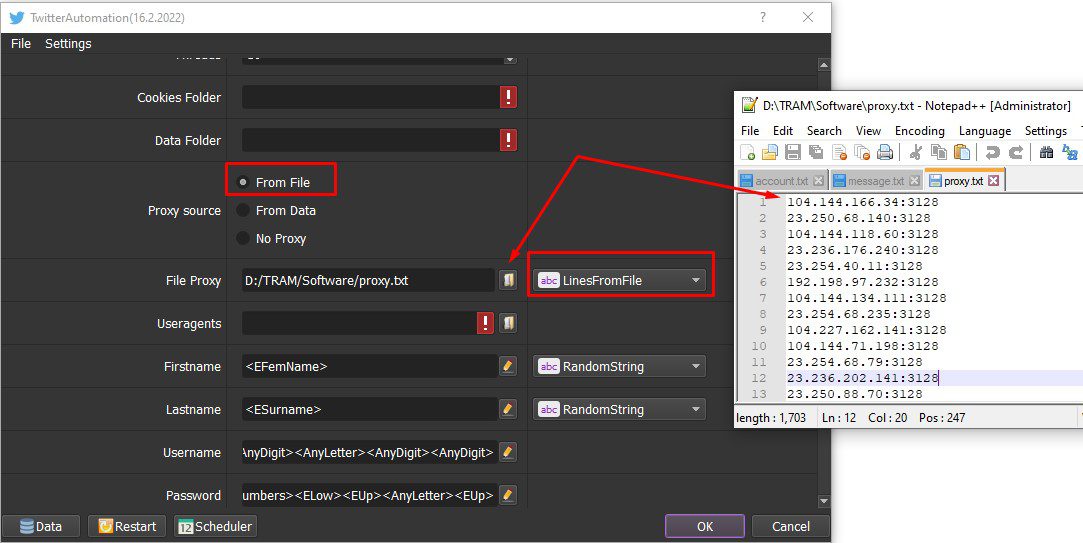Click the Firstname field with <EFemName>
1083x543 pixels.
pyautogui.click(x=370, y=366)
